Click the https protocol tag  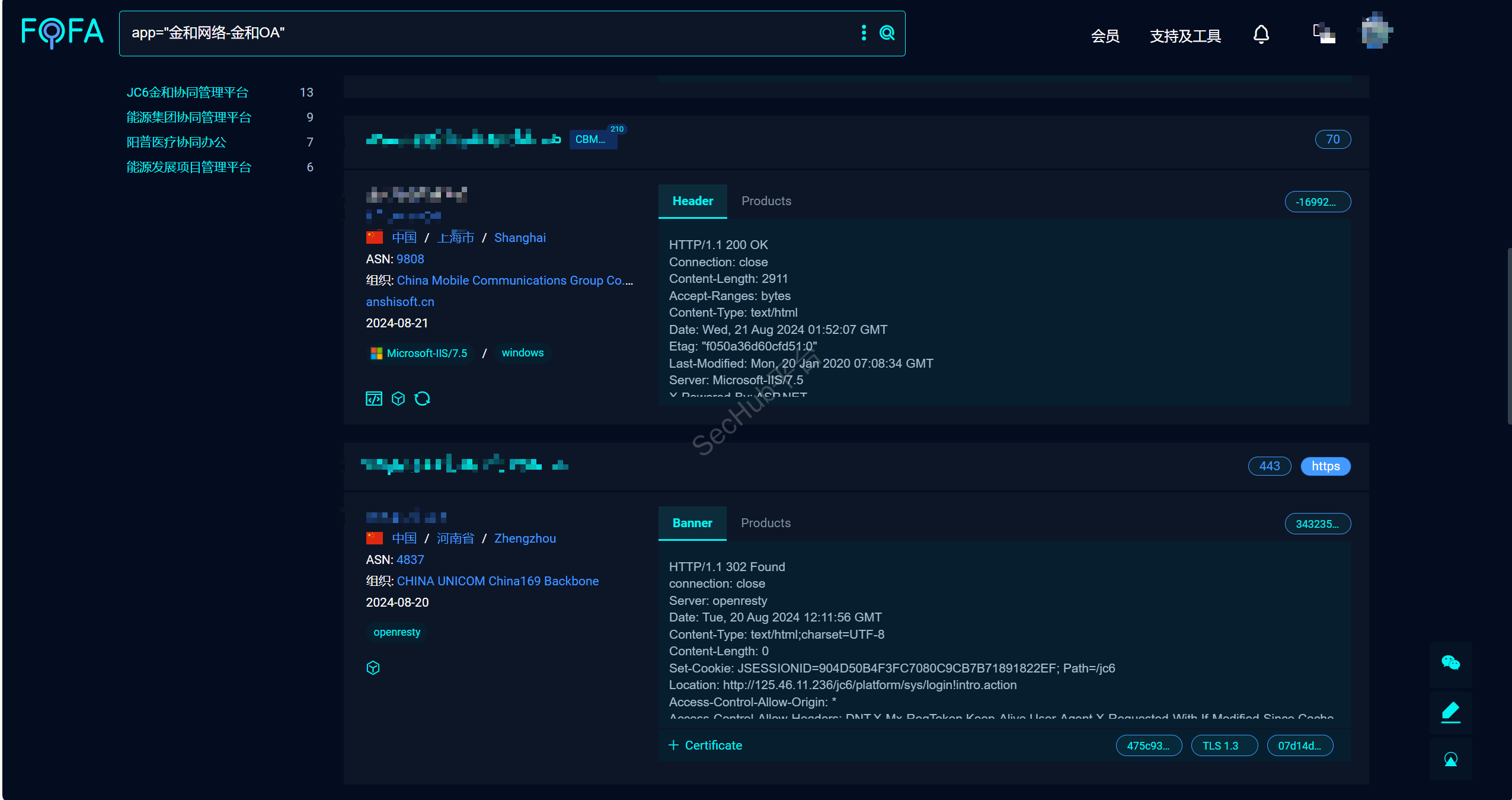1325,466
